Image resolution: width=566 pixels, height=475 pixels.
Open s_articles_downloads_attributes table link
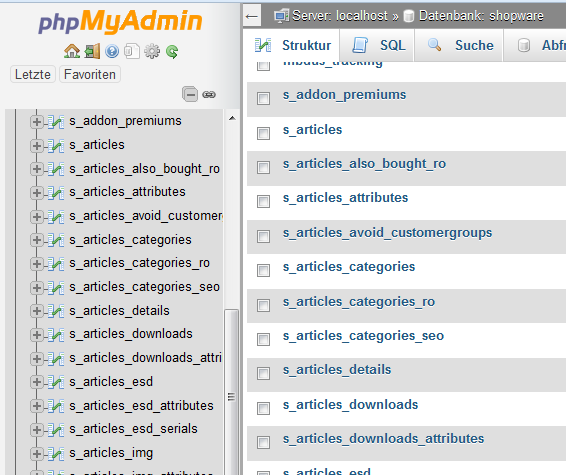(x=383, y=439)
